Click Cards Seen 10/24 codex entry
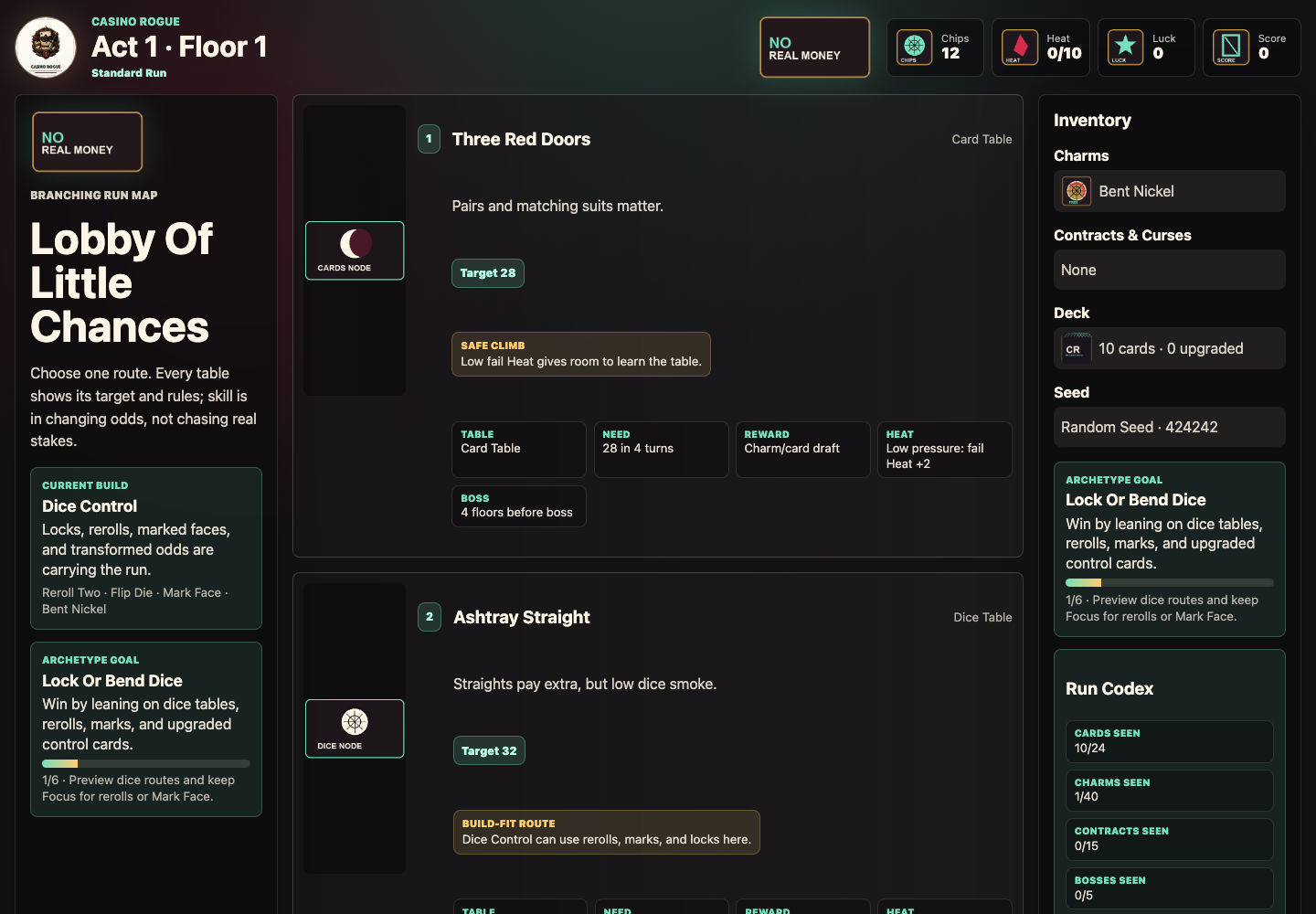Viewport: 1316px width, 914px height. 1170,741
